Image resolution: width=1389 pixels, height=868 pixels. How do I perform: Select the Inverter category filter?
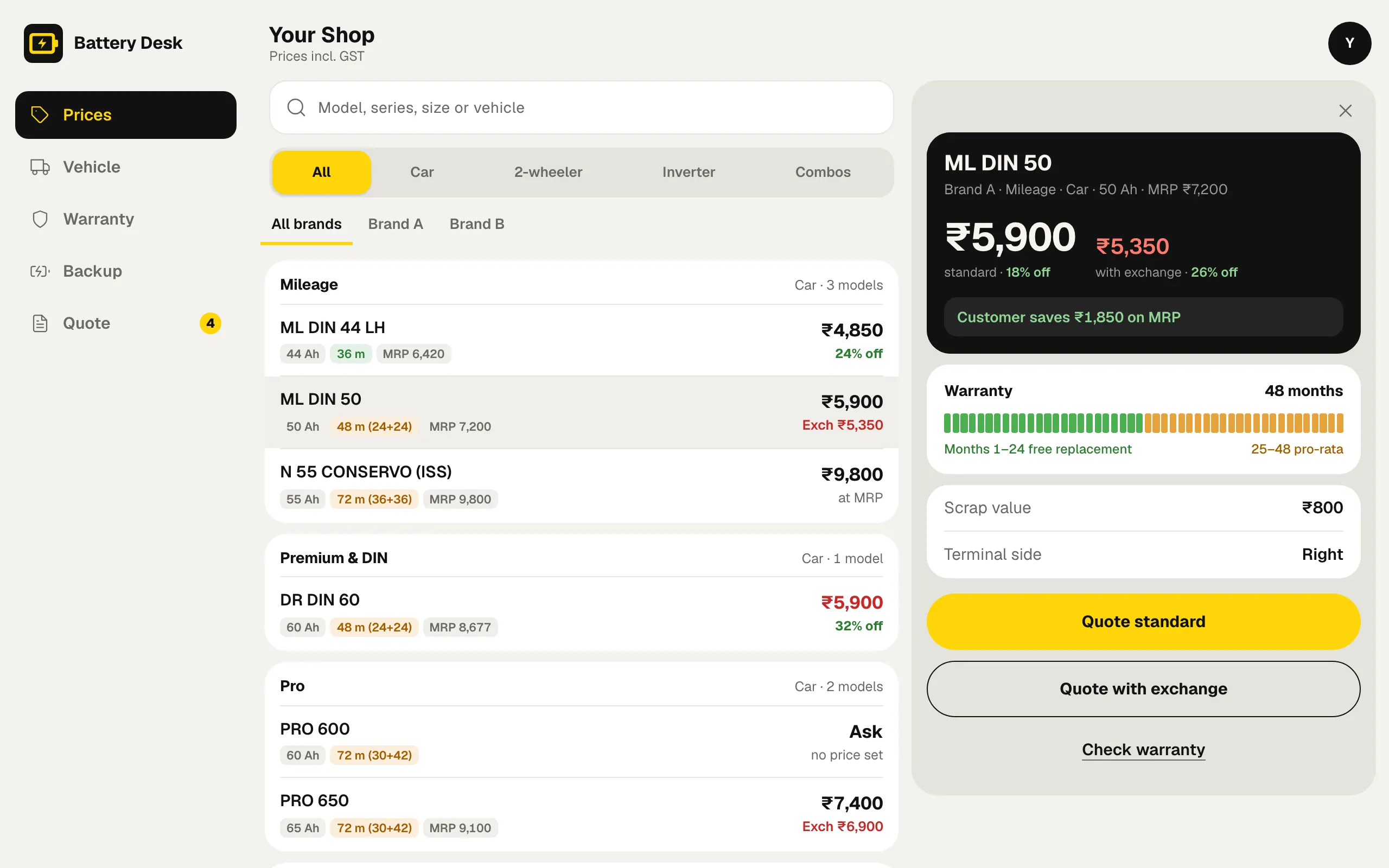(689, 172)
